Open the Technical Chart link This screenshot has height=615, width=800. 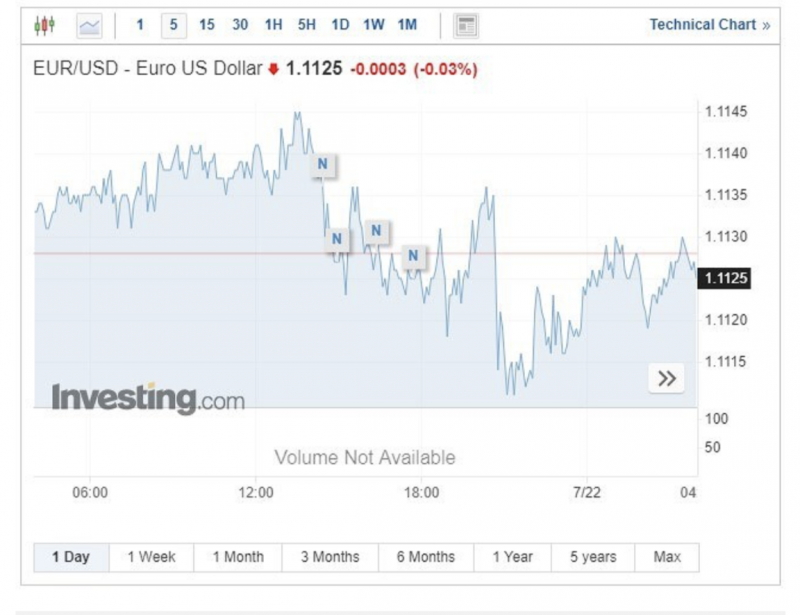point(709,25)
